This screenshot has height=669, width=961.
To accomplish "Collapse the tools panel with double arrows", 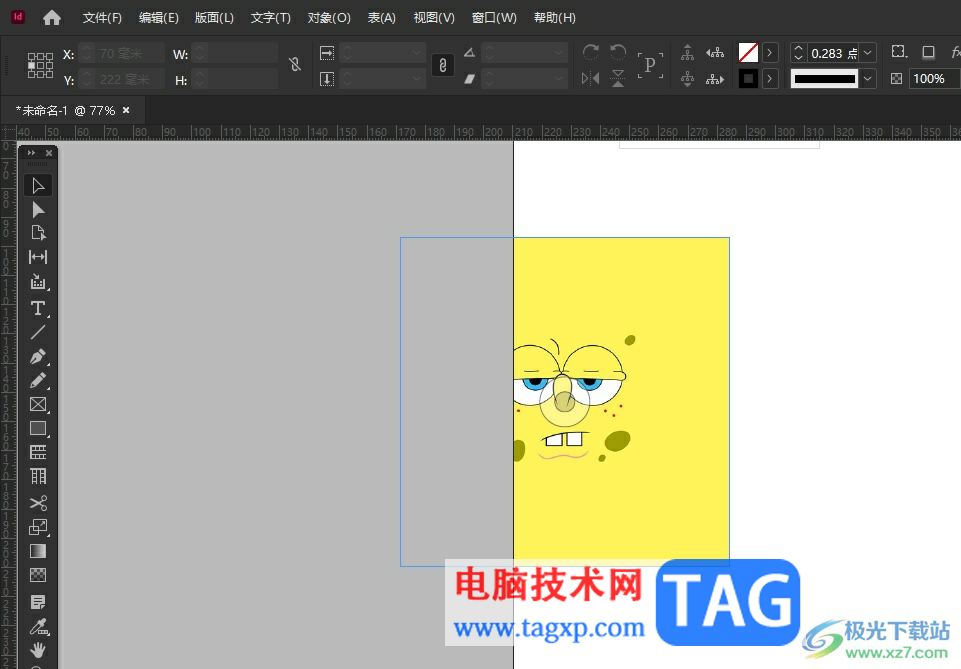I will (x=31, y=153).
